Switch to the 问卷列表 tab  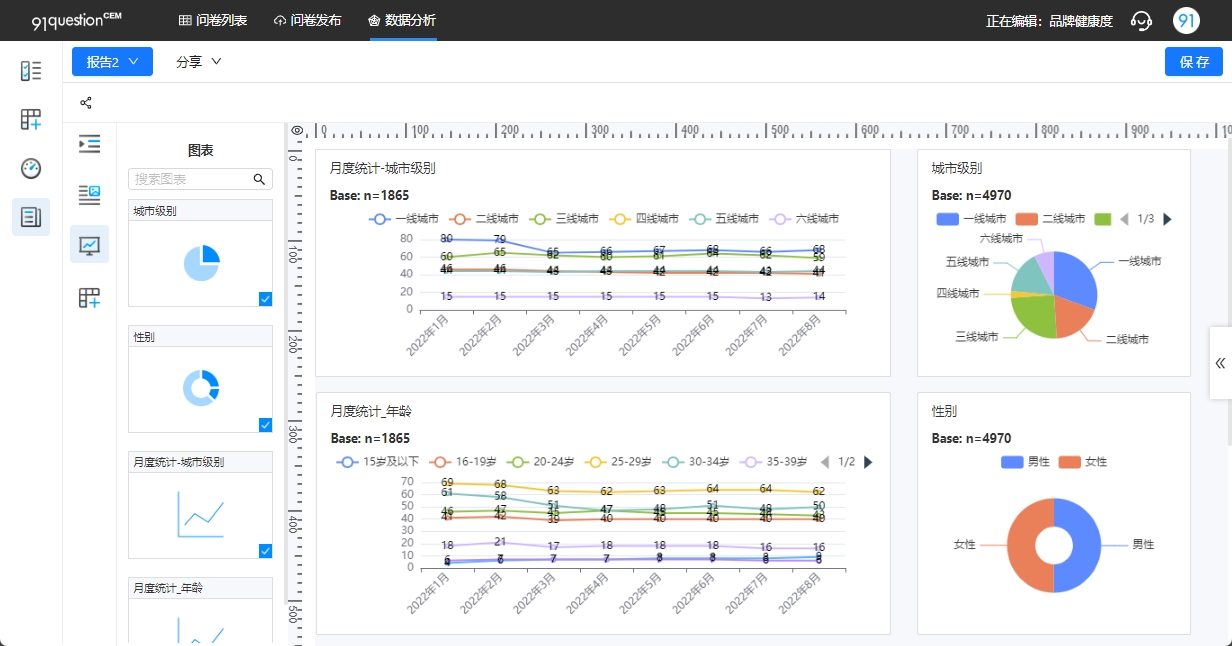(x=213, y=20)
